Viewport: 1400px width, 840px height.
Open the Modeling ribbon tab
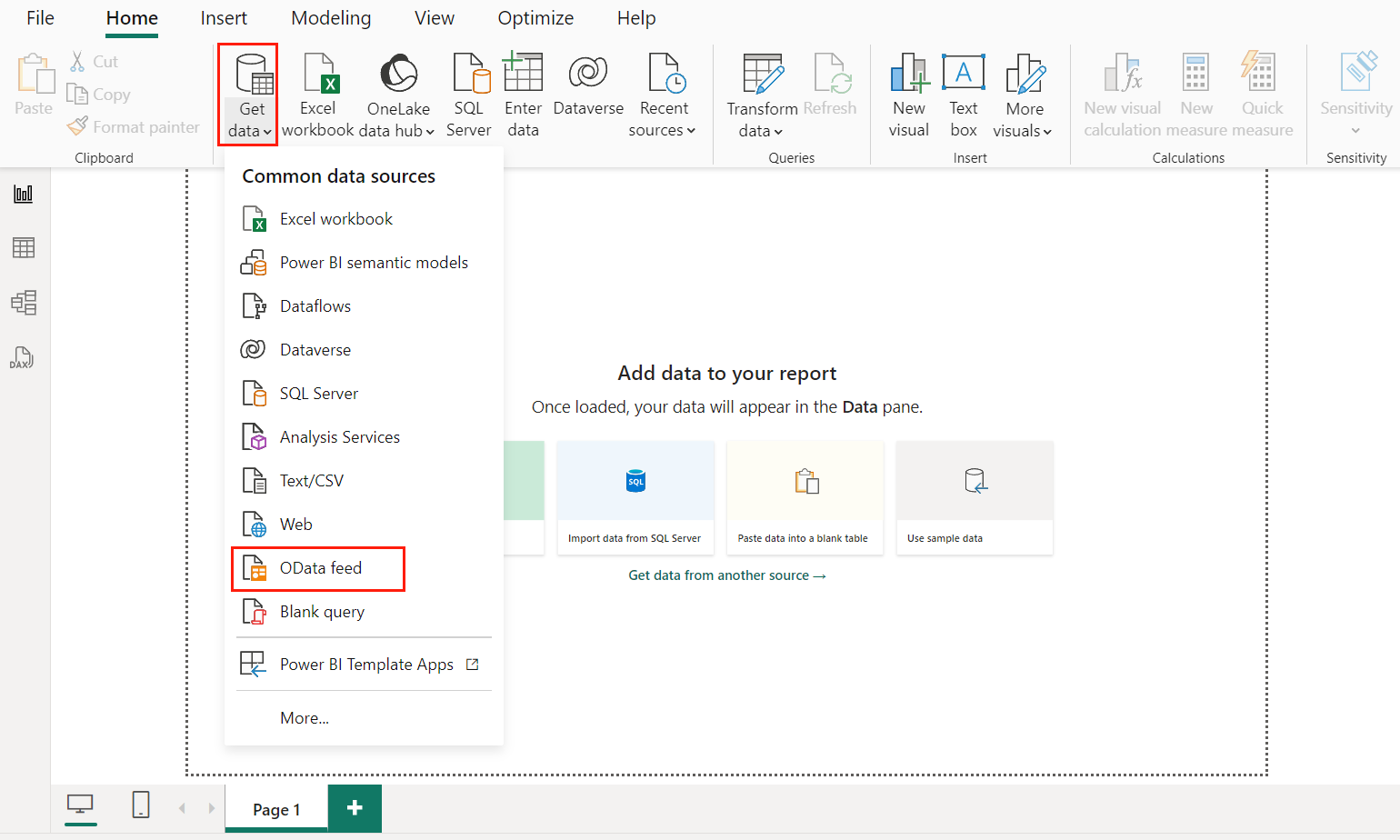[x=330, y=17]
